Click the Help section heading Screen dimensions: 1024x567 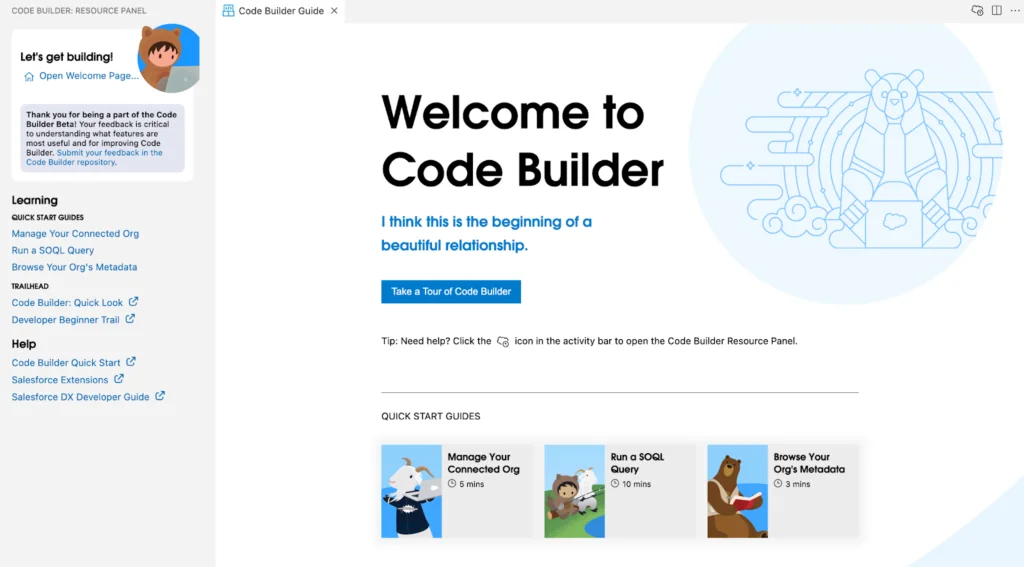tap(24, 344)
